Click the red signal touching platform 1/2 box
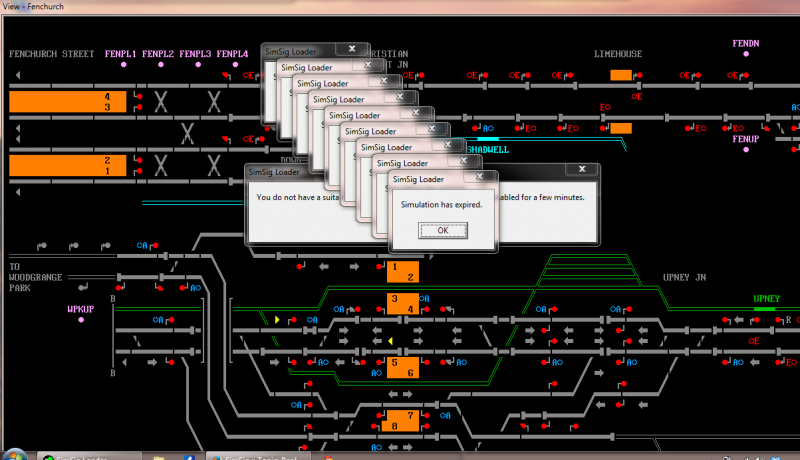This screenshot has width=800, height=460. tap(381, 266)
